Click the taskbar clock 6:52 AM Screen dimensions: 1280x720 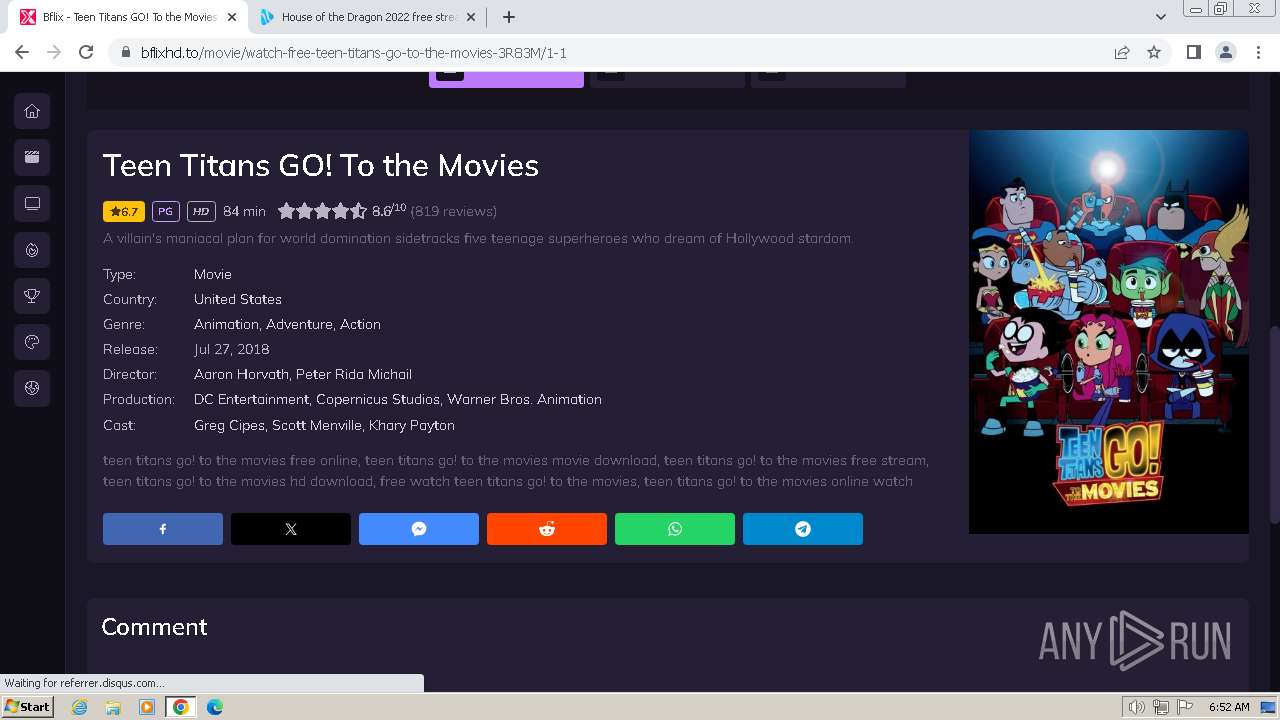(x=1229, y=707)
